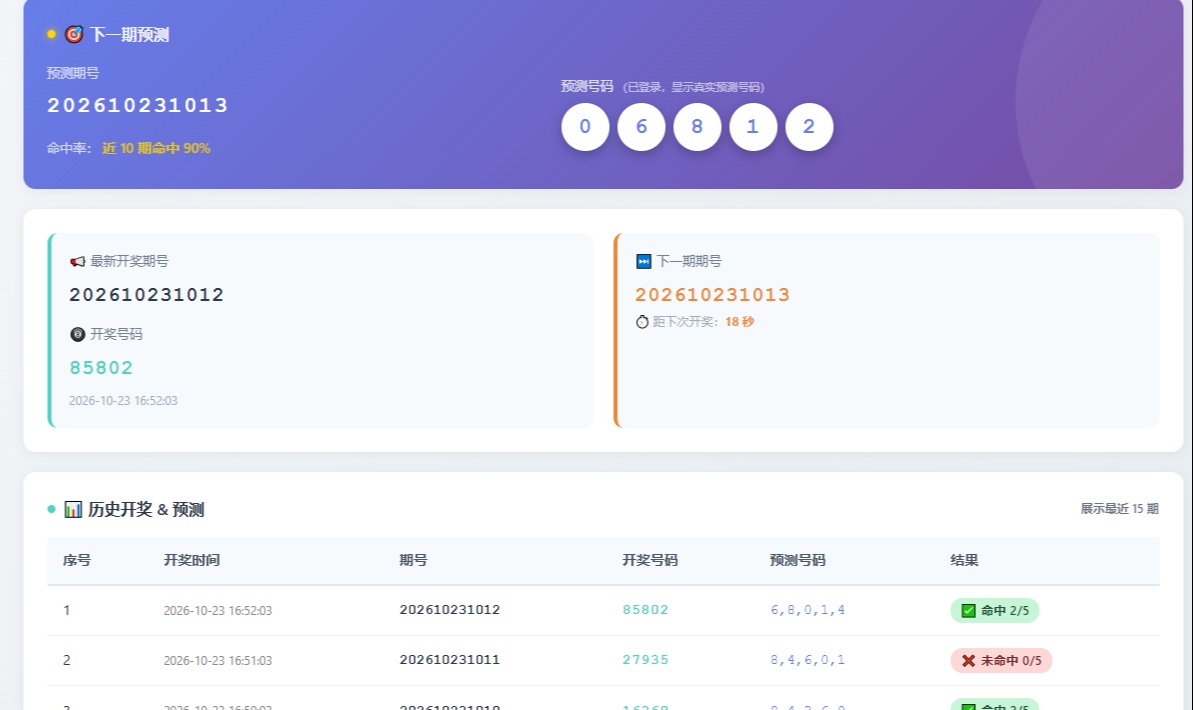Click the 开奖时间 column header
This screenshot has height=710, width=1193.
[192, 560]
